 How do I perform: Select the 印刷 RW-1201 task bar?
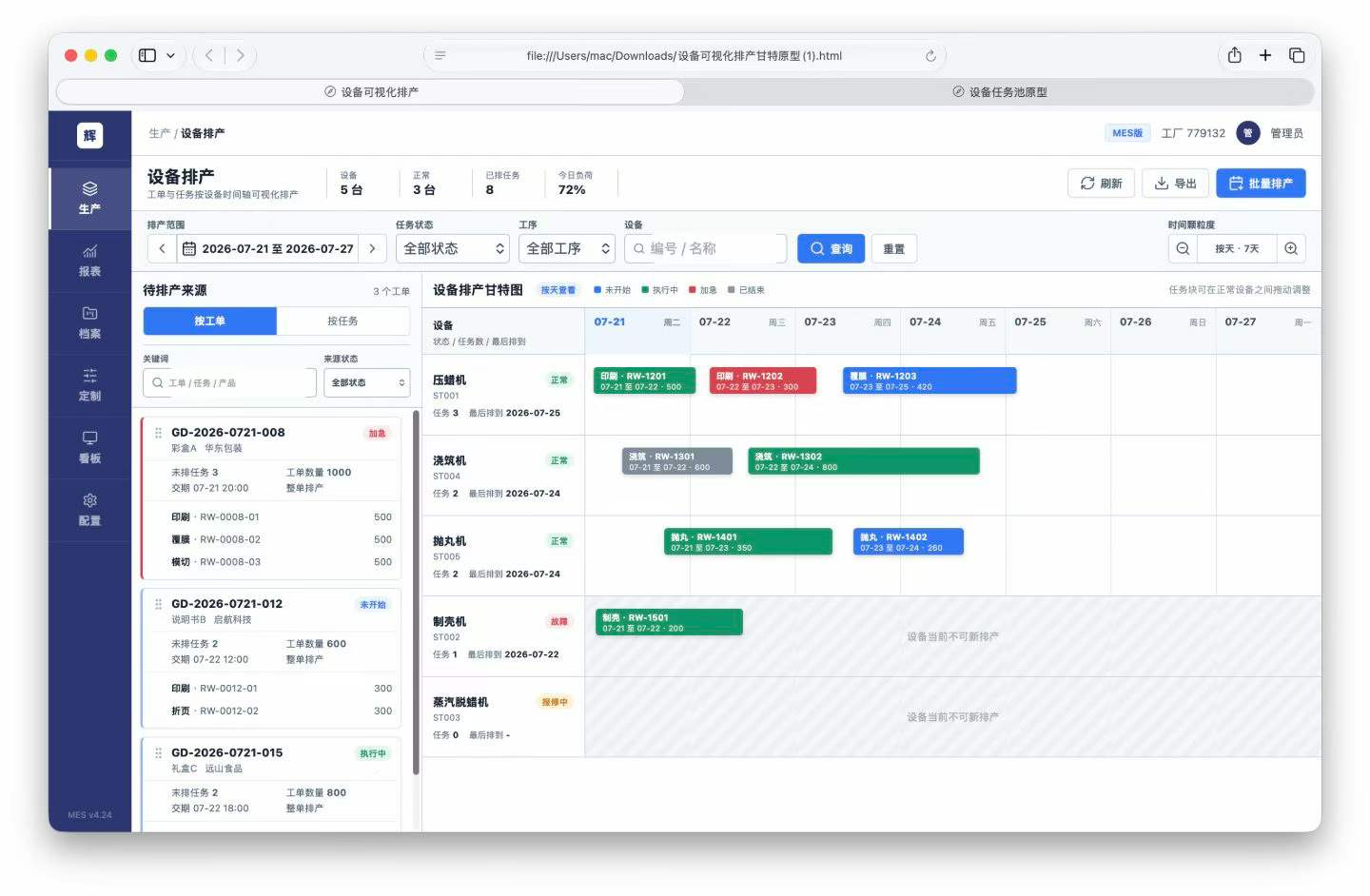point(645,380)
